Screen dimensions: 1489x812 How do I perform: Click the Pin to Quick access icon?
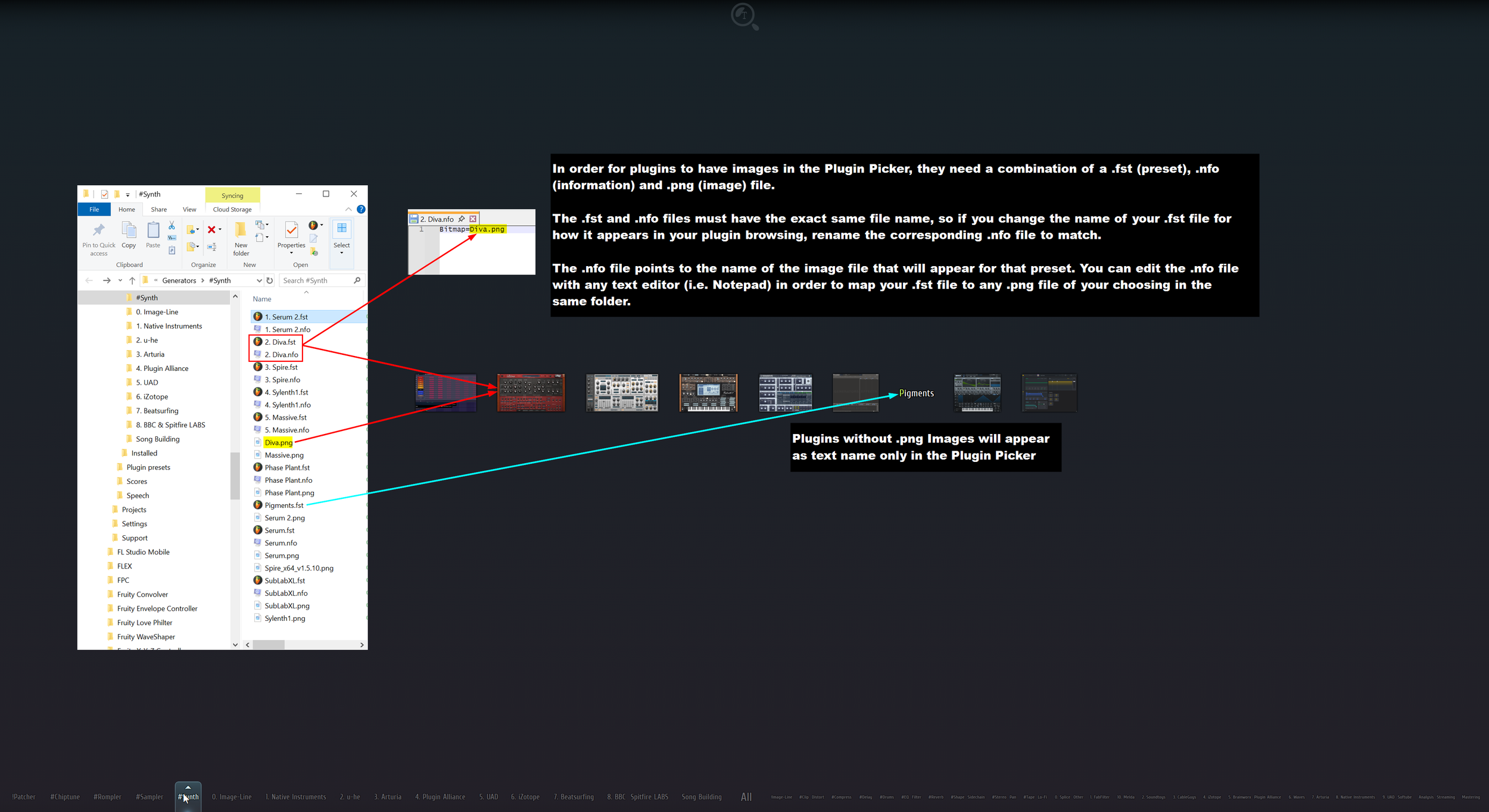coord(99,230)
